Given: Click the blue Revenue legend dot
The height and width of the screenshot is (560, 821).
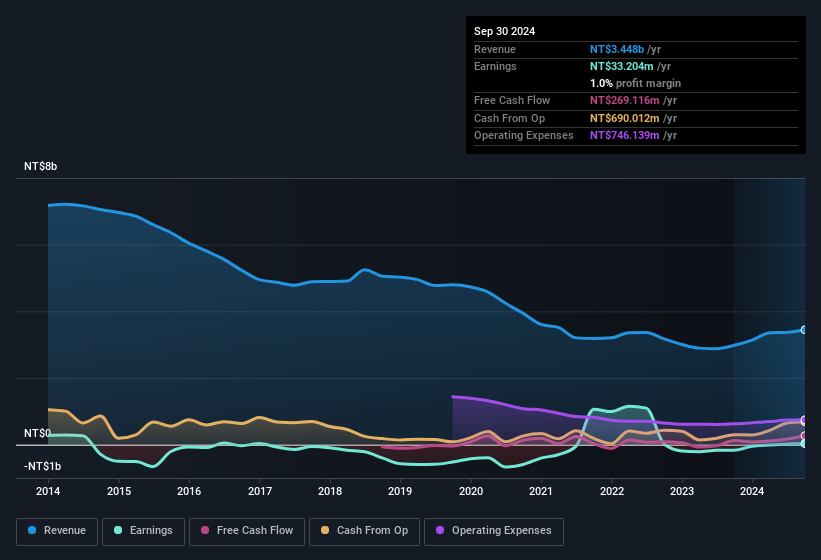Looking at the screenshot, I should (x=32, y=530).
